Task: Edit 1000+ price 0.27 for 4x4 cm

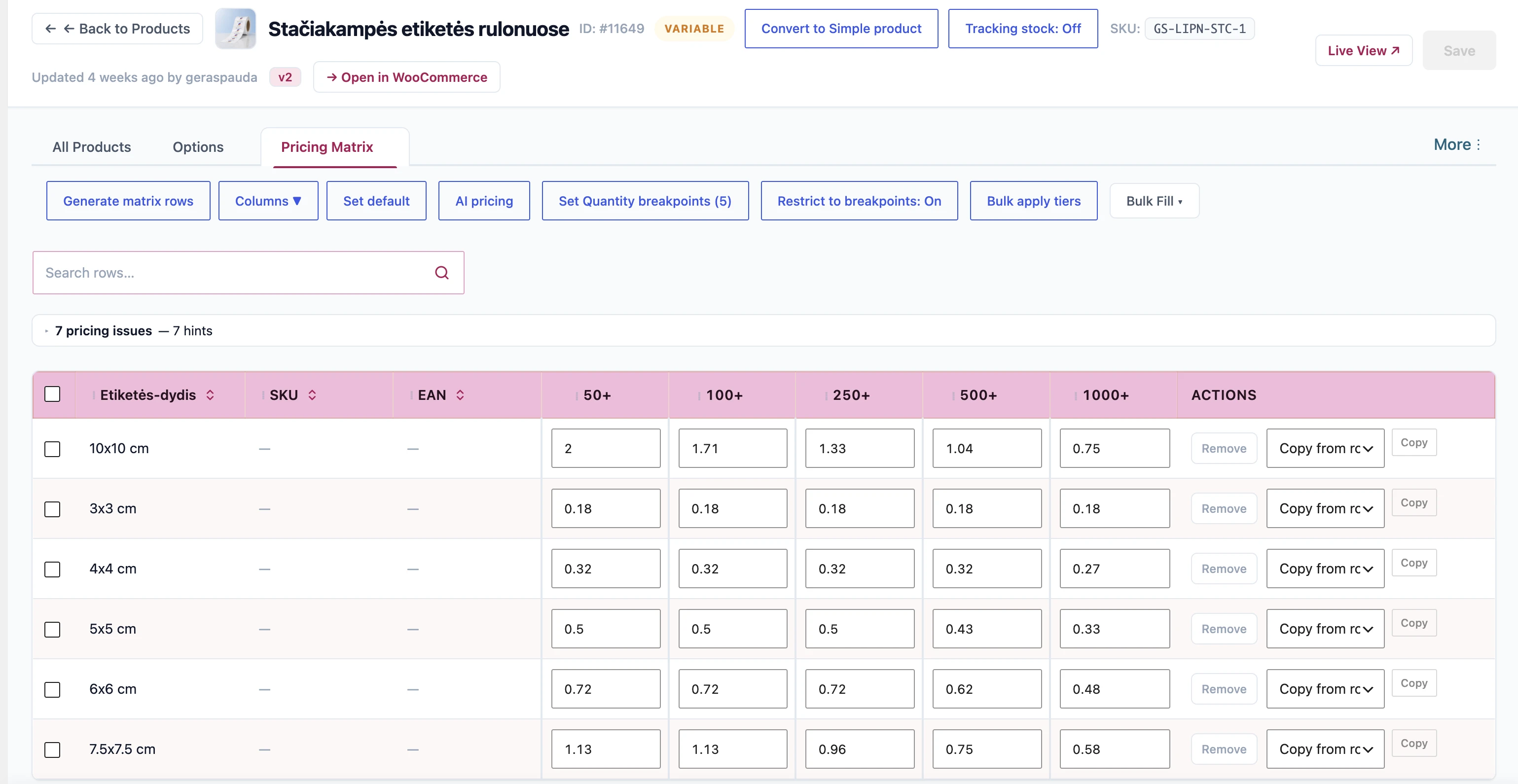Action: click(x=1115, y=569)
